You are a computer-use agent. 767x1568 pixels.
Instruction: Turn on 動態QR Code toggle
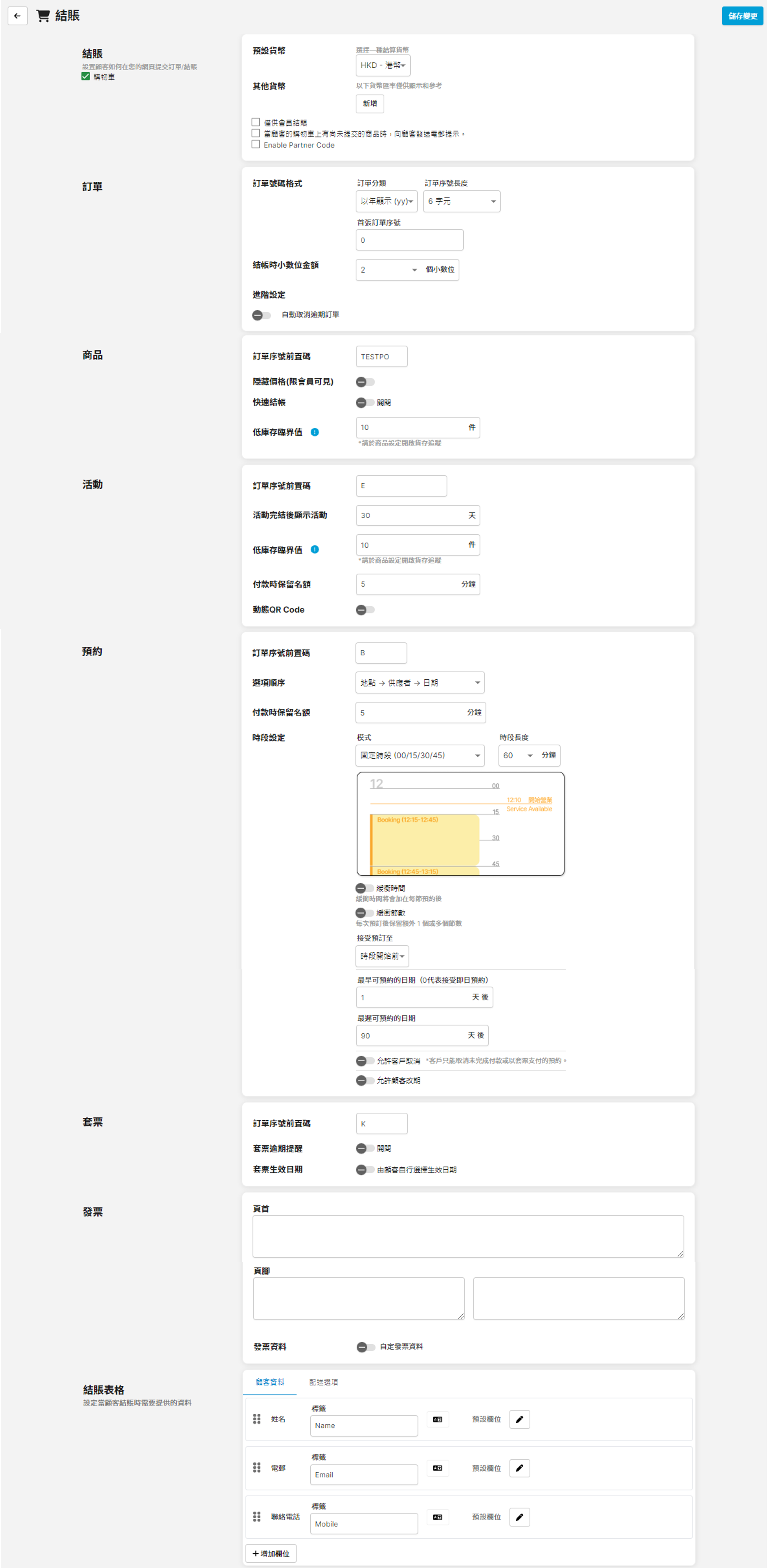(365, 609)
